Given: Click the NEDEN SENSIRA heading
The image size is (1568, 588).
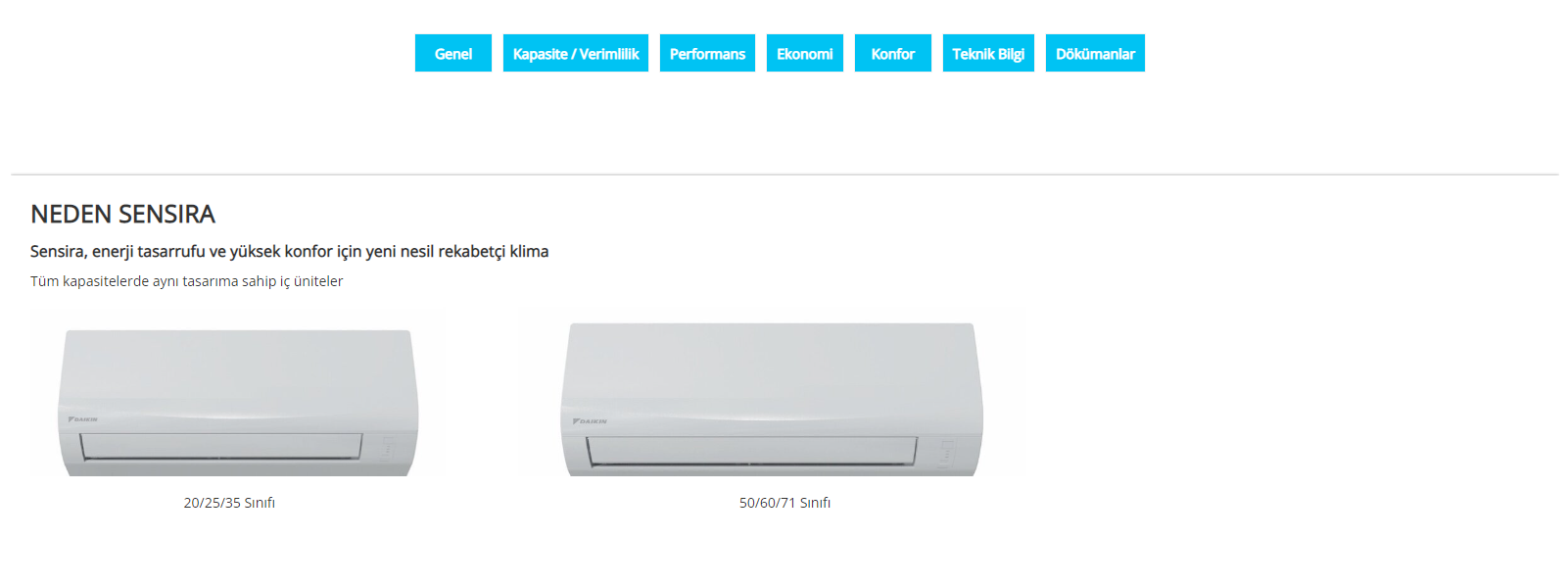Looking at the screenshot, I should pyautogui.click(x=122, y=214).
